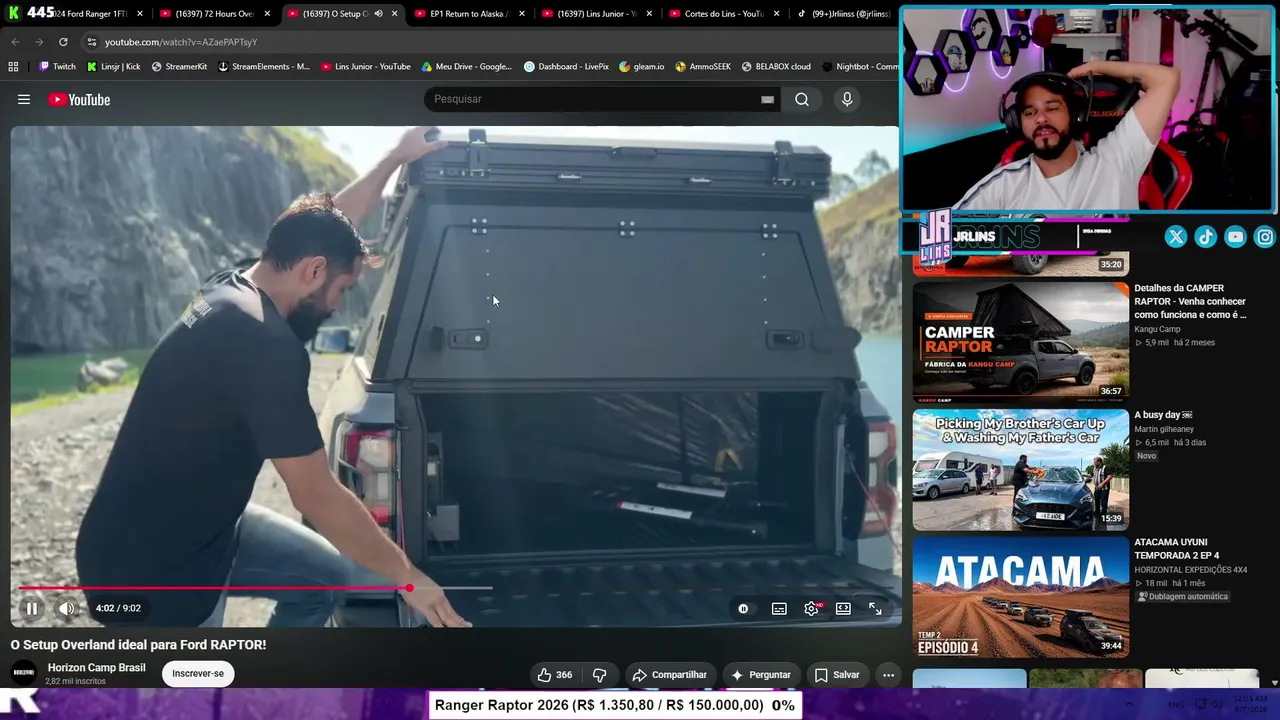Screen dimensions: 1280x720
Task: Click the video title O Setup Overland ideal
Action: point(139,645)
